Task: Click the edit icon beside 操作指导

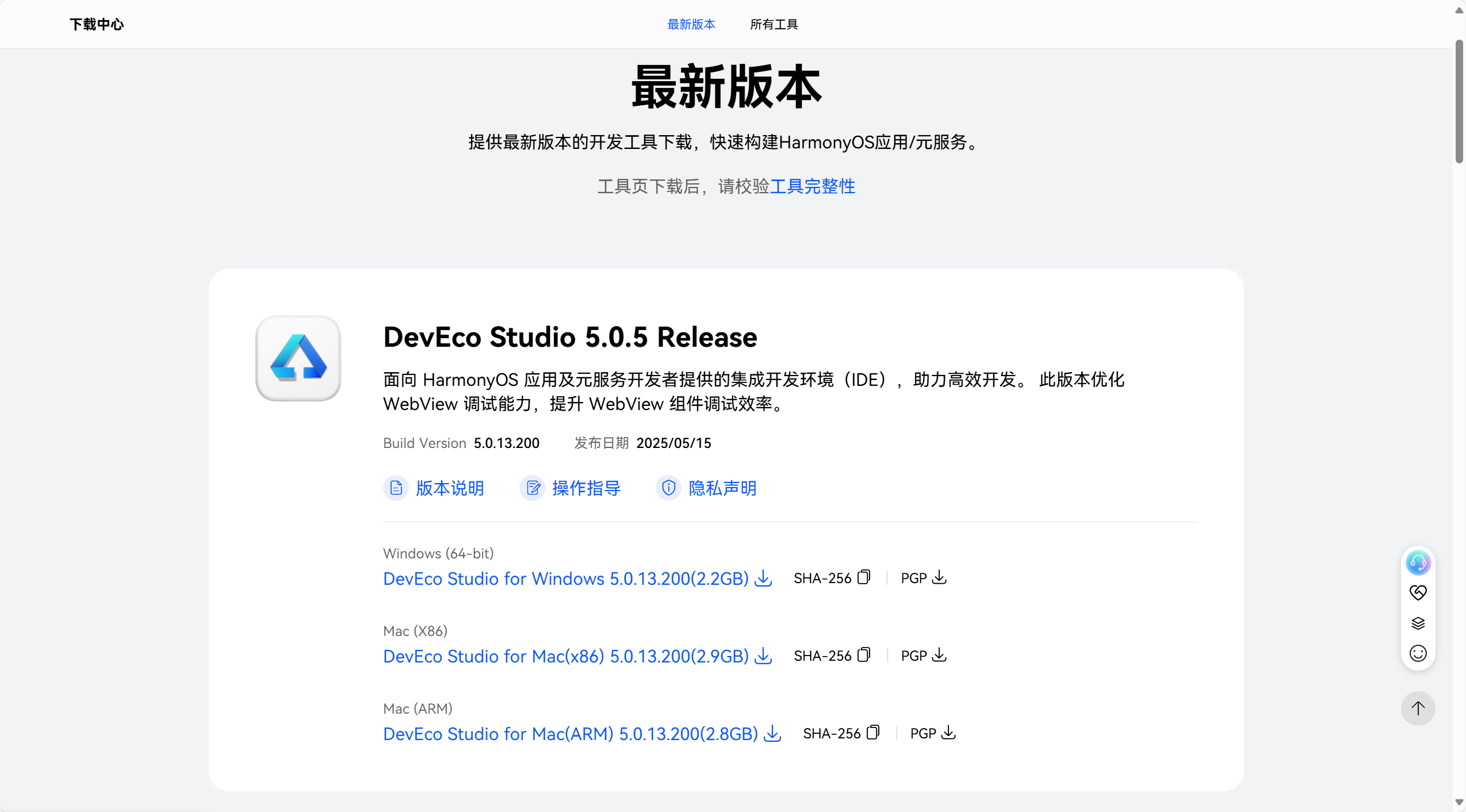Action: pos(532,488)
